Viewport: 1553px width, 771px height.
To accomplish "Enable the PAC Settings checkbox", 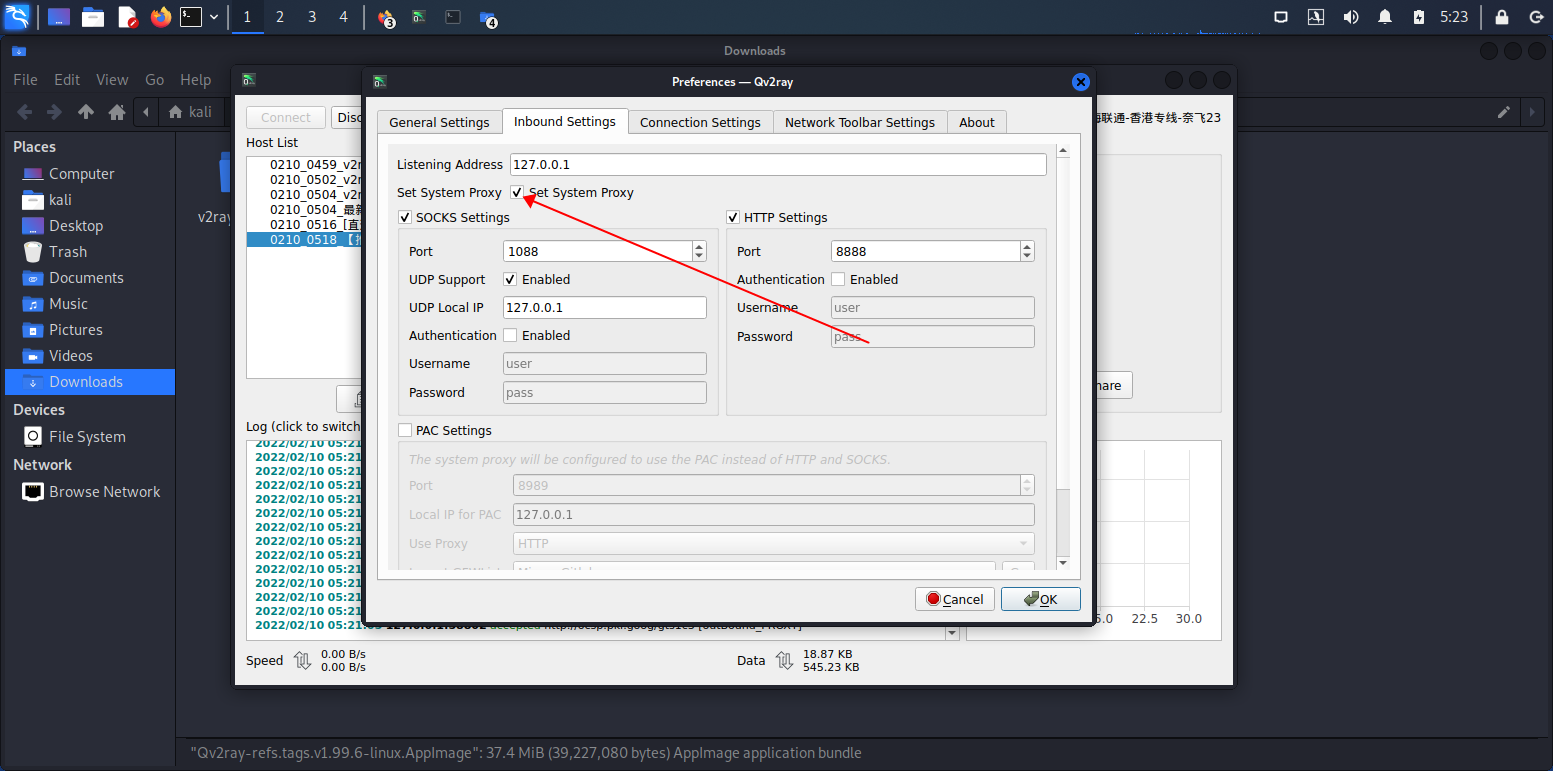I will click(405, 430).
